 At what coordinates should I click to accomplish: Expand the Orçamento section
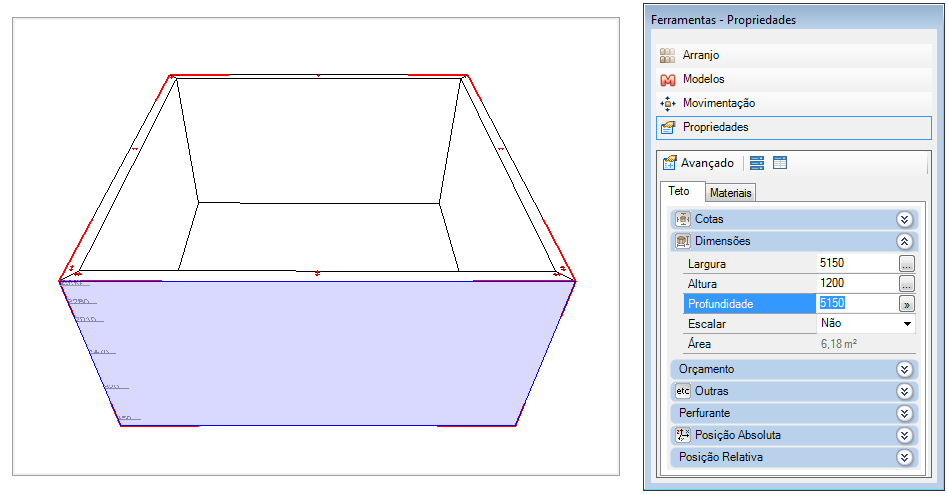[794, 369]
